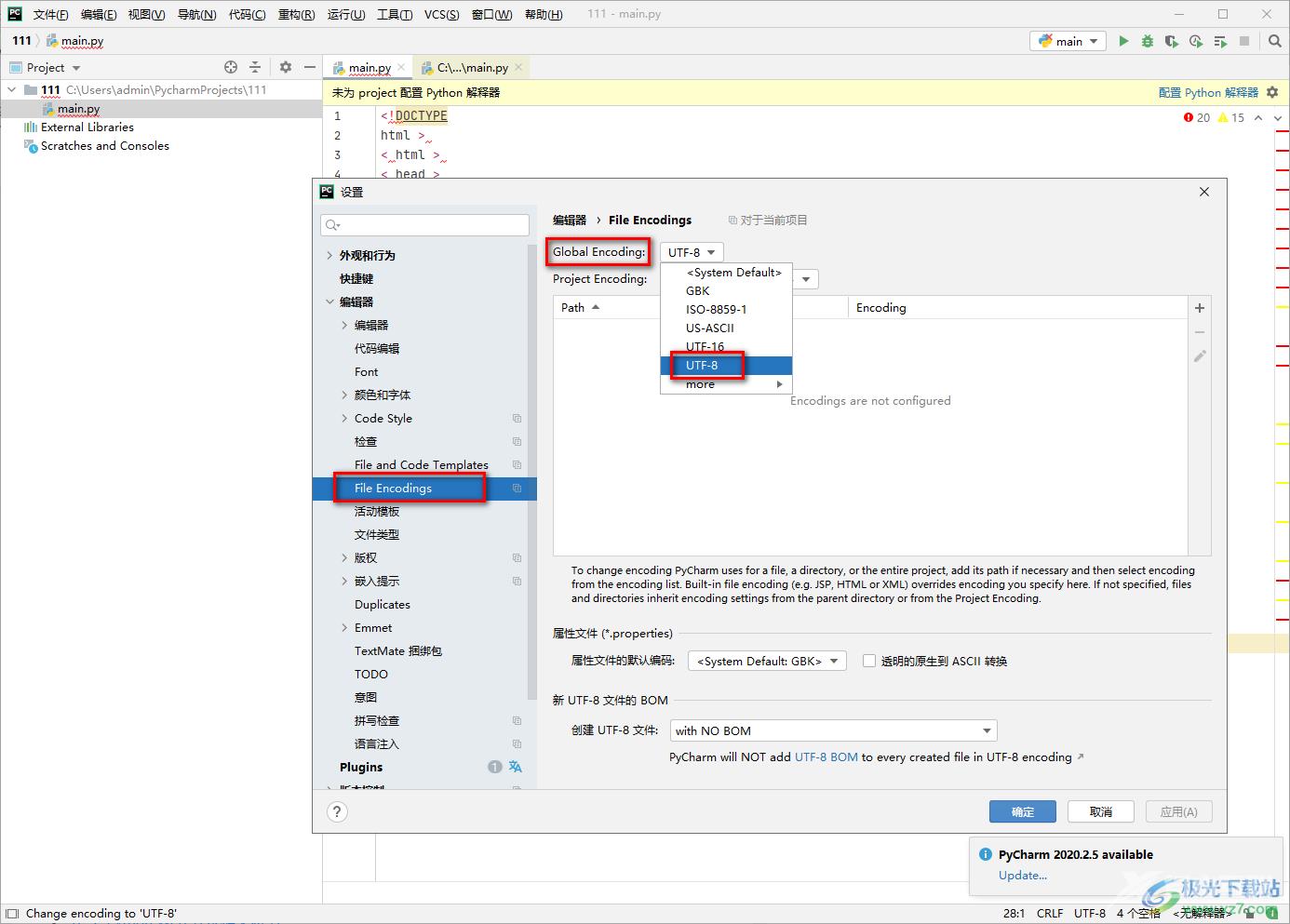Open 配置 Python 解释器 link

tap(1208, 92)
